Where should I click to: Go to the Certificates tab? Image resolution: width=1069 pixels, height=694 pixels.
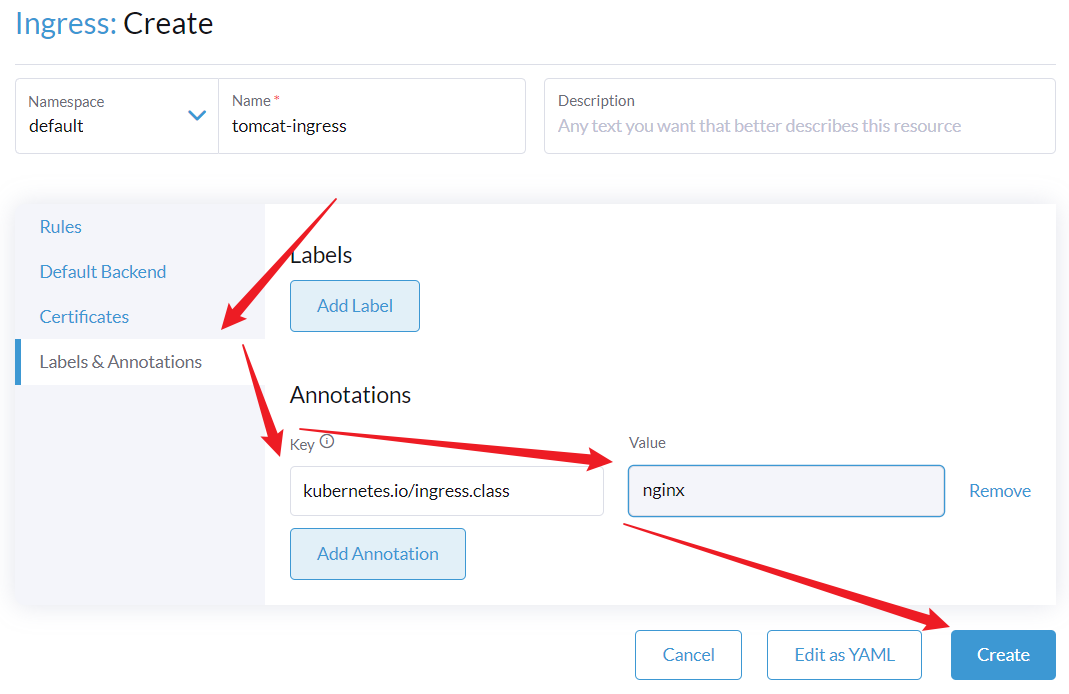click(84, 317)
